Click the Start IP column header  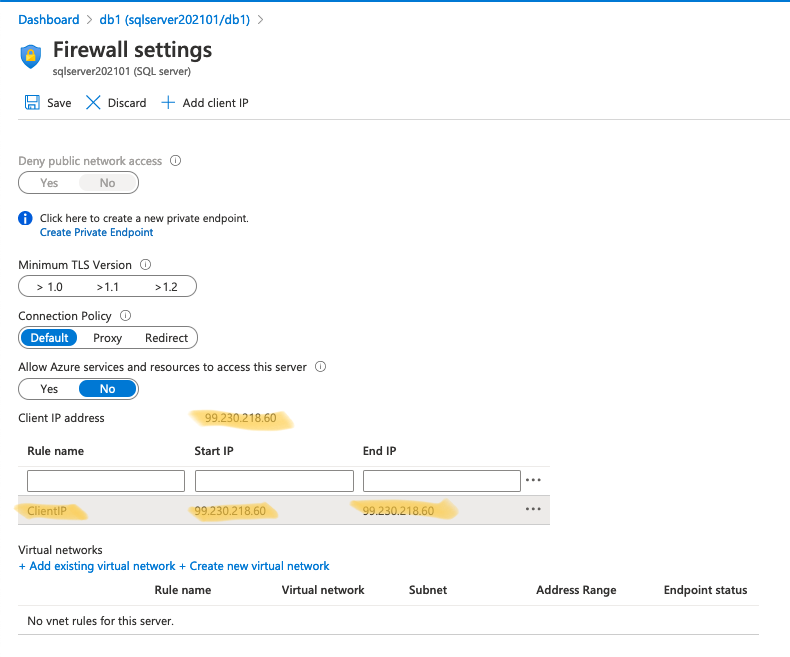coord(214,451)
